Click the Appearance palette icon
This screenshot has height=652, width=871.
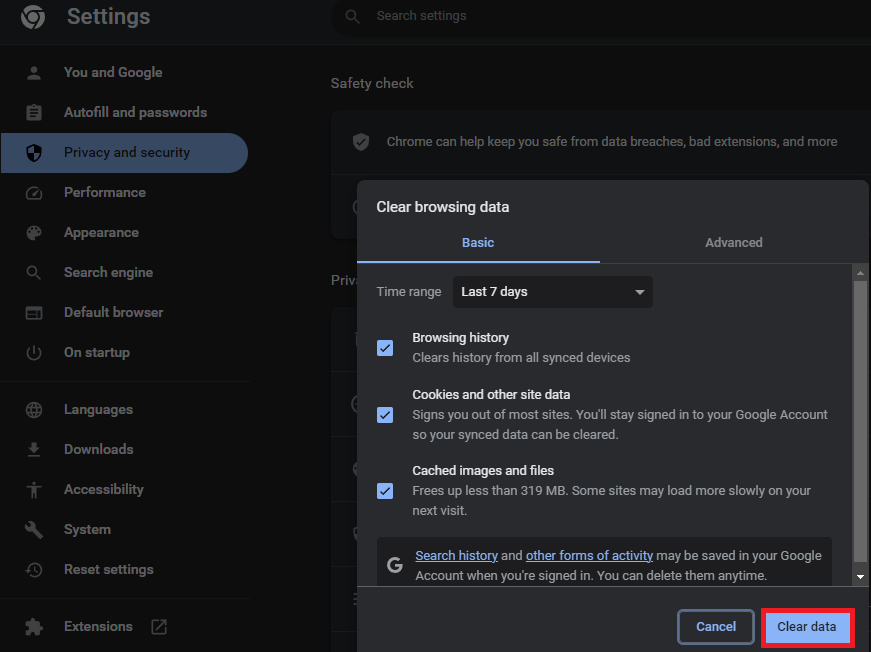point(34,233)
